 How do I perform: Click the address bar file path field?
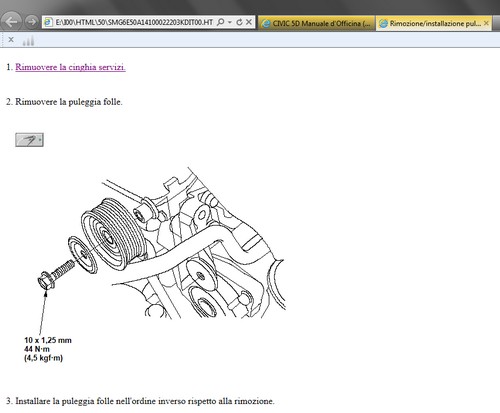(134, 22)
